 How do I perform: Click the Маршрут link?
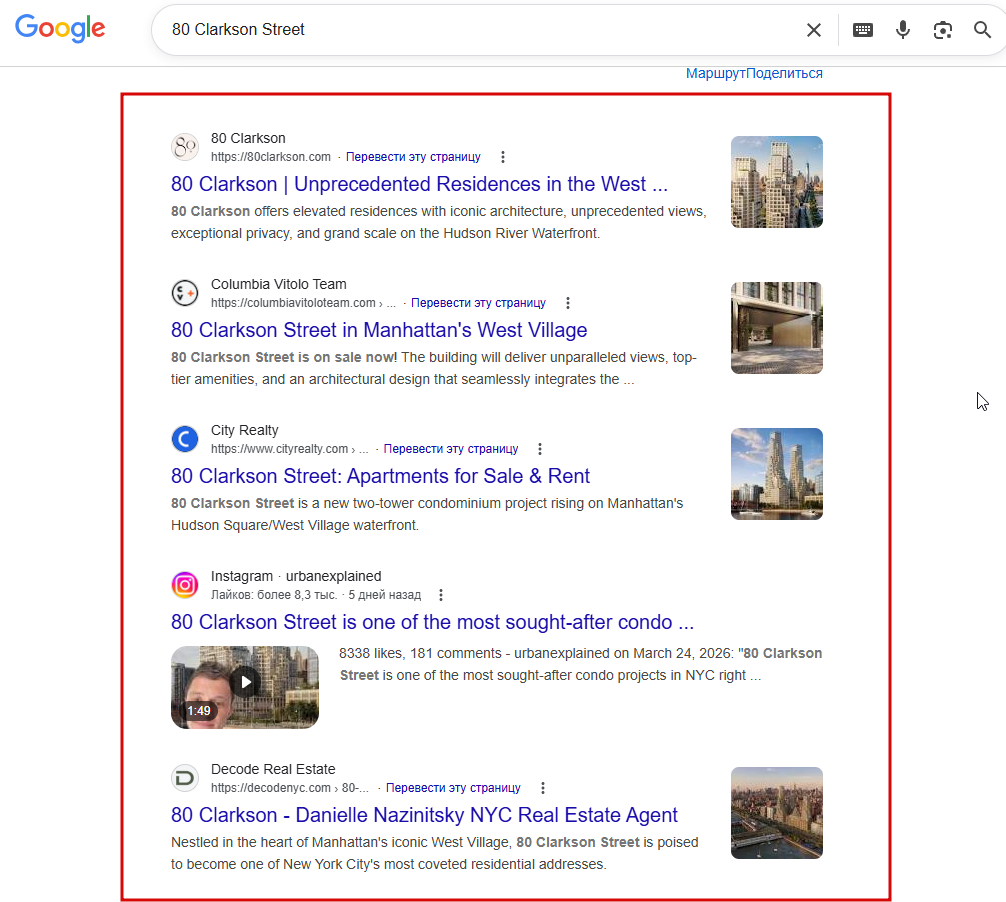pyautogui.click(x=715, y=73)
